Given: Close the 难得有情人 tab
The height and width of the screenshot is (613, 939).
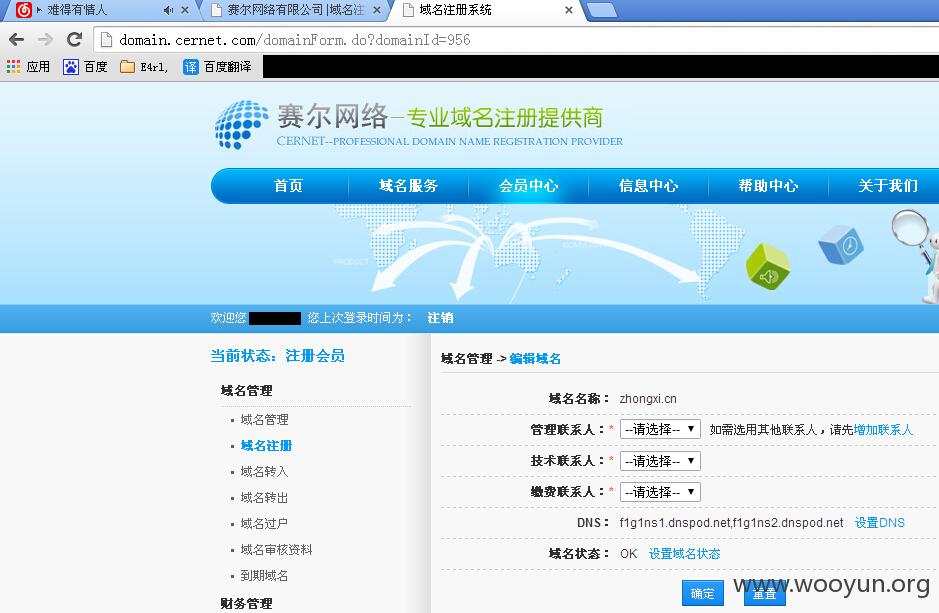Looking at the screenshot, I should [185, 10].
